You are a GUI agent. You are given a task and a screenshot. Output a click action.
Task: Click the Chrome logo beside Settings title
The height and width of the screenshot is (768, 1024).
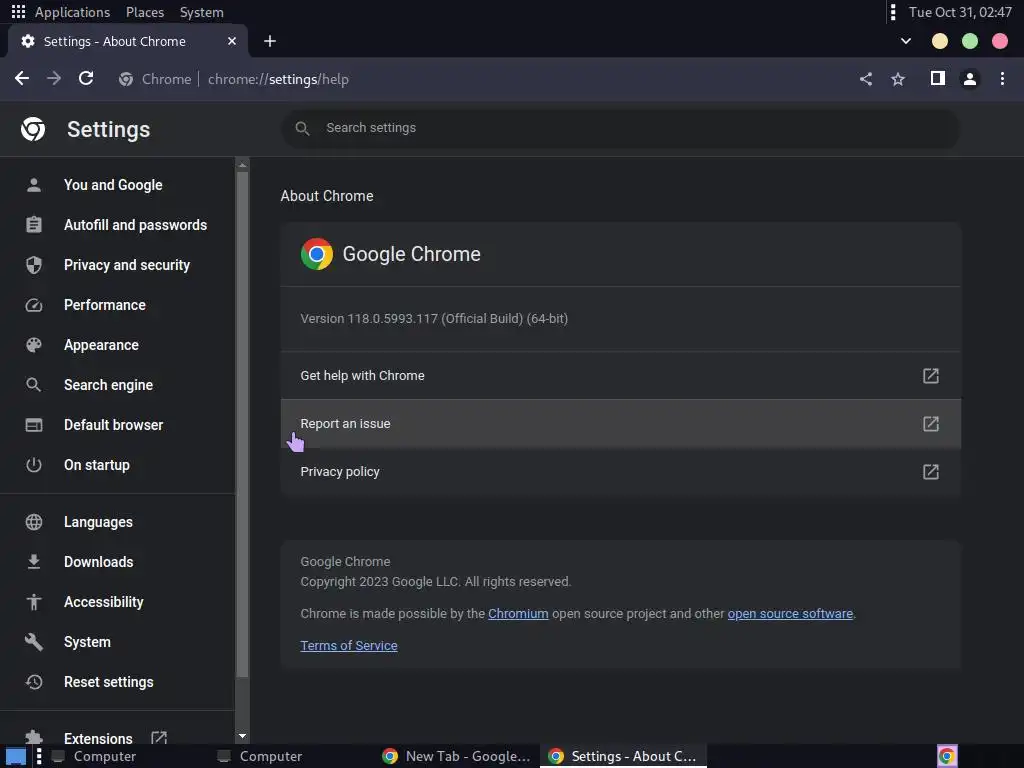coord(33,129)
